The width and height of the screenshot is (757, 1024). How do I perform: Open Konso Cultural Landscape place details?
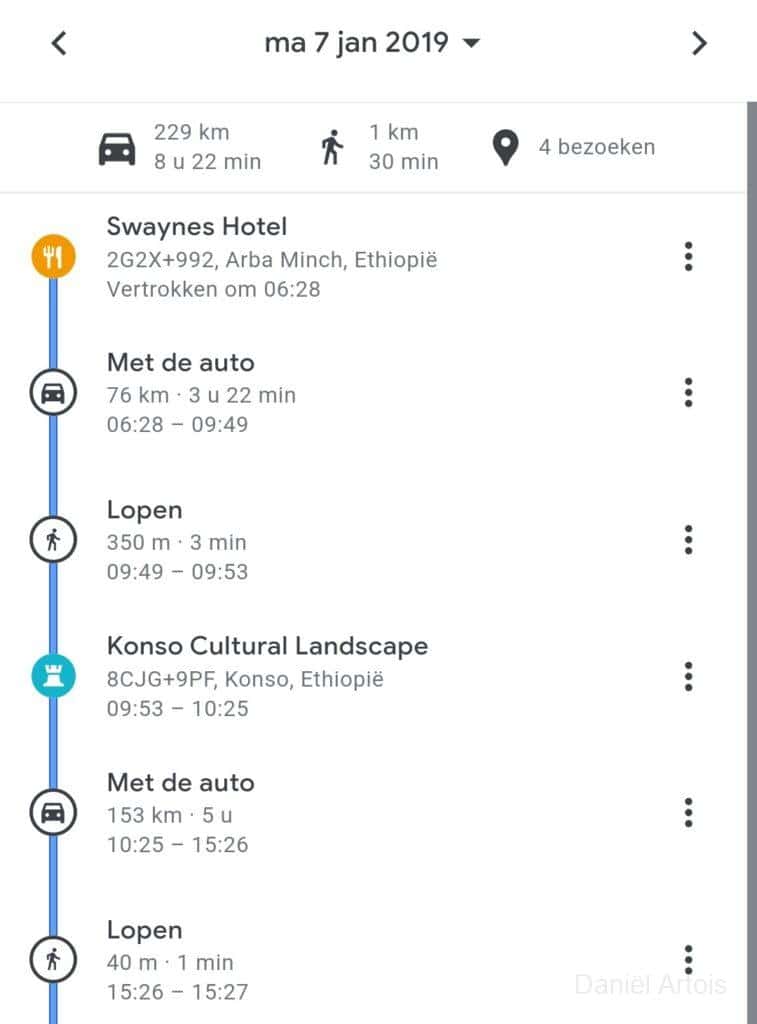(267, 646)
